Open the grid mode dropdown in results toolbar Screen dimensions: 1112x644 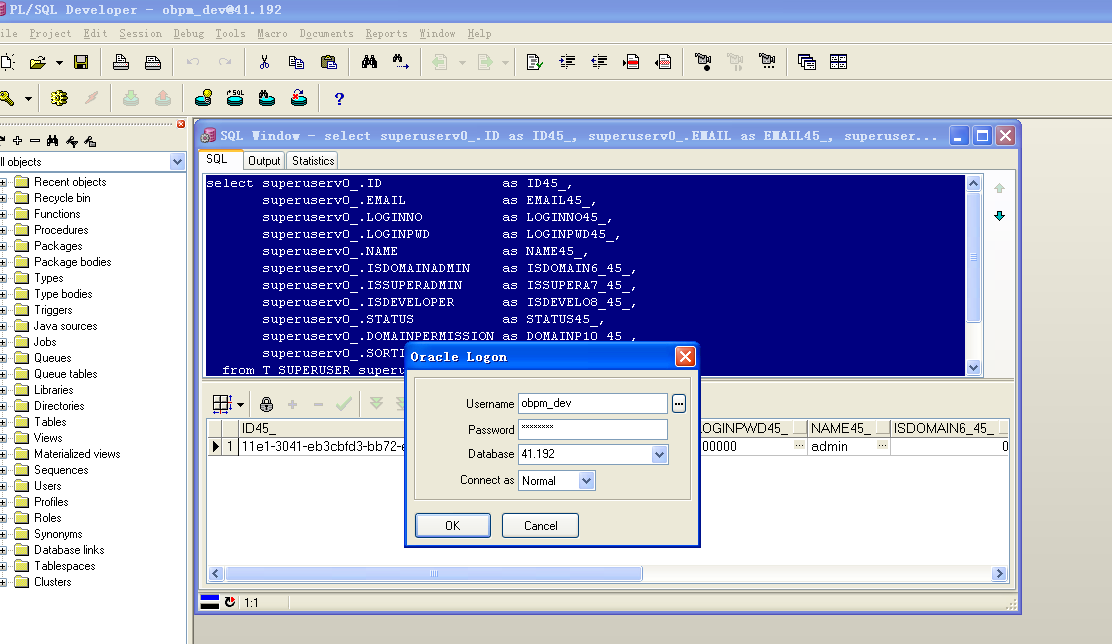tap(240, 404)
